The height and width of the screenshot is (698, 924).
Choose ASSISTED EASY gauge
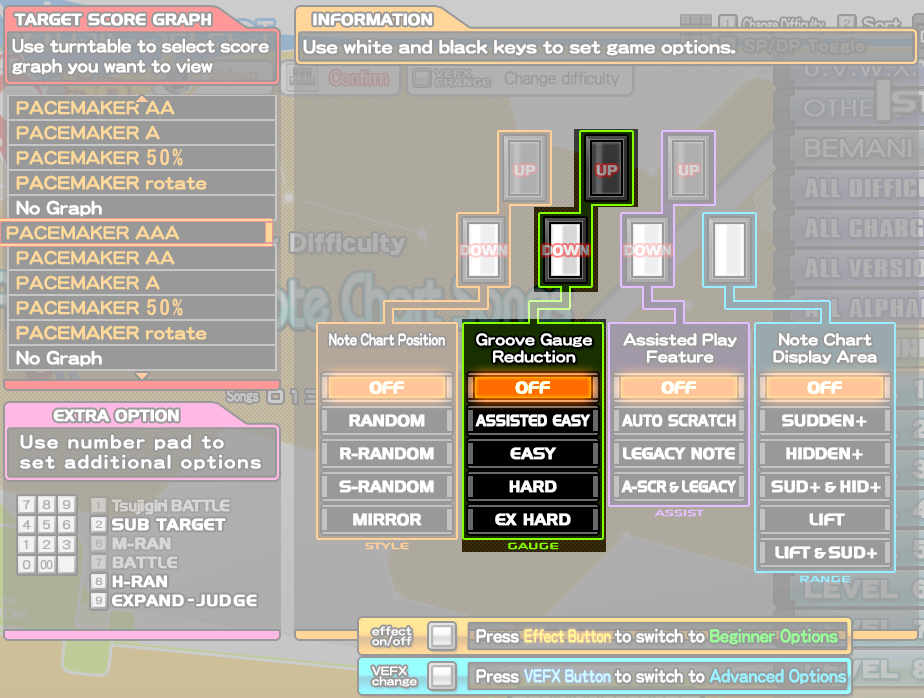(533, 420)
